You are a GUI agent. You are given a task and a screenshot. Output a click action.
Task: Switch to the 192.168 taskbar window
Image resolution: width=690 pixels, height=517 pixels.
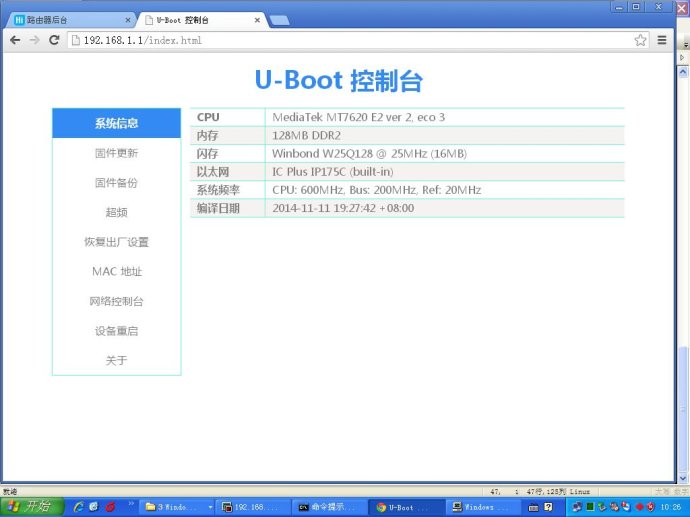coord(254,507)
